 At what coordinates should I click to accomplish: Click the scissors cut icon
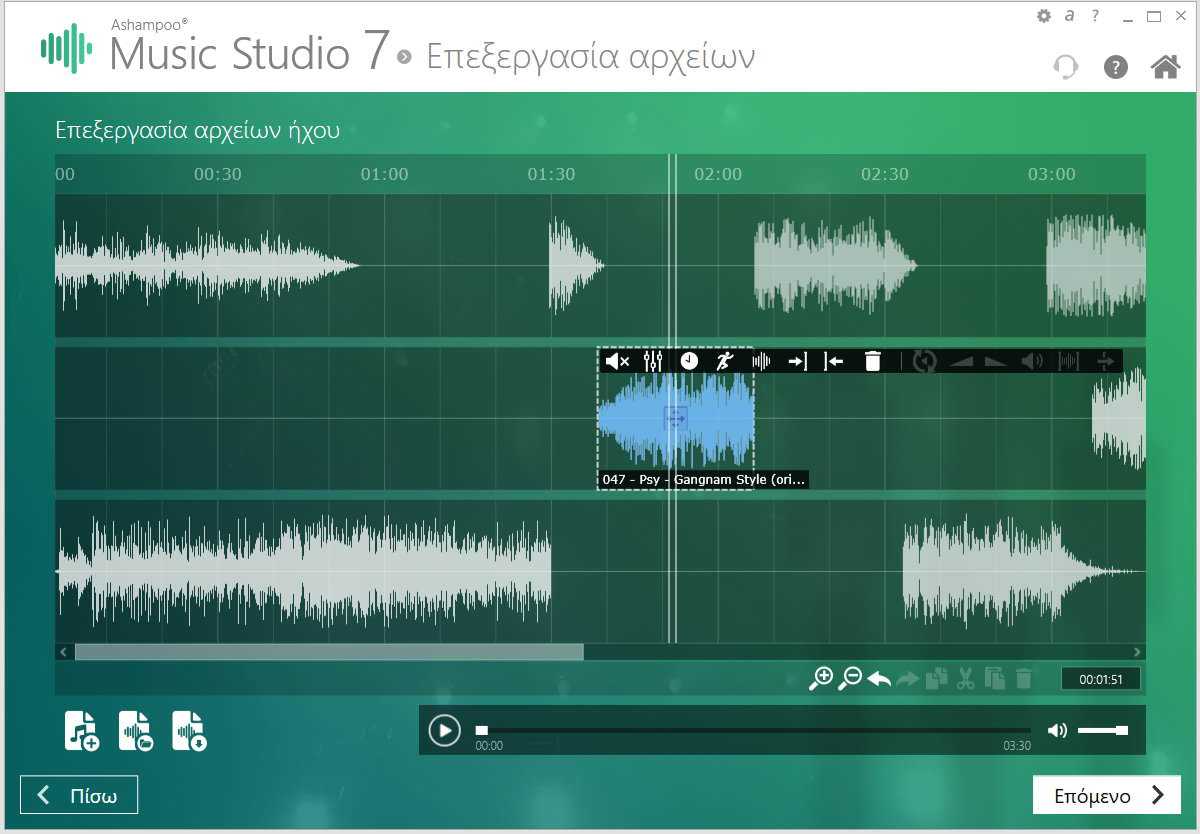click(965, 679)
